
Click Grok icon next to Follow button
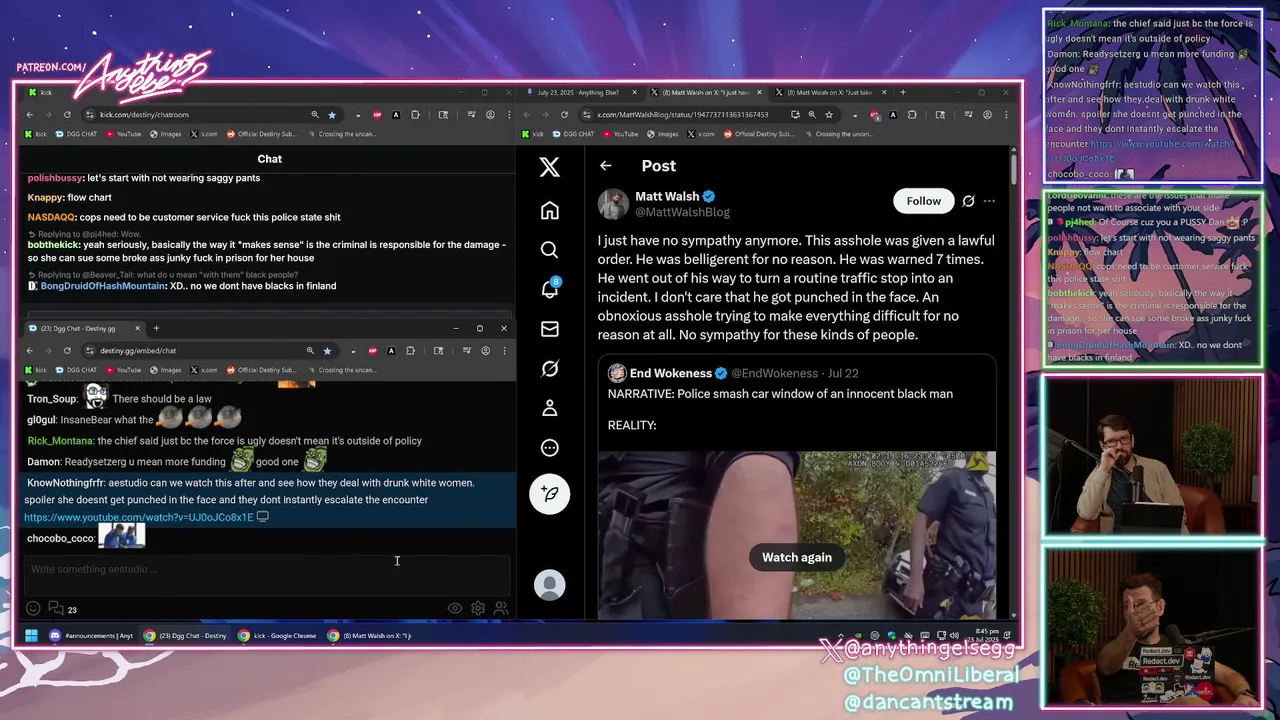968,201
